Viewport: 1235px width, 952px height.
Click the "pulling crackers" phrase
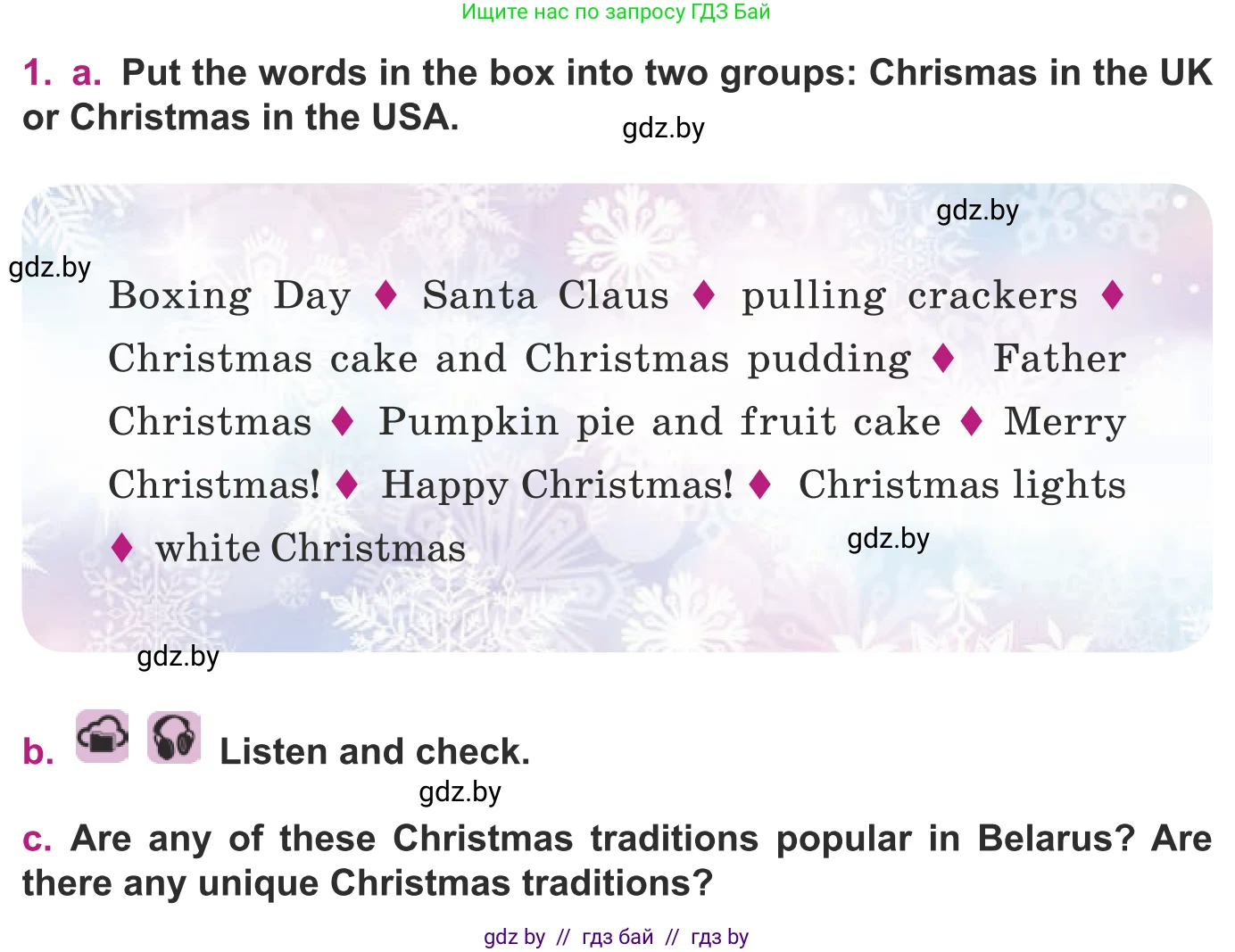(x=909, y=295)
